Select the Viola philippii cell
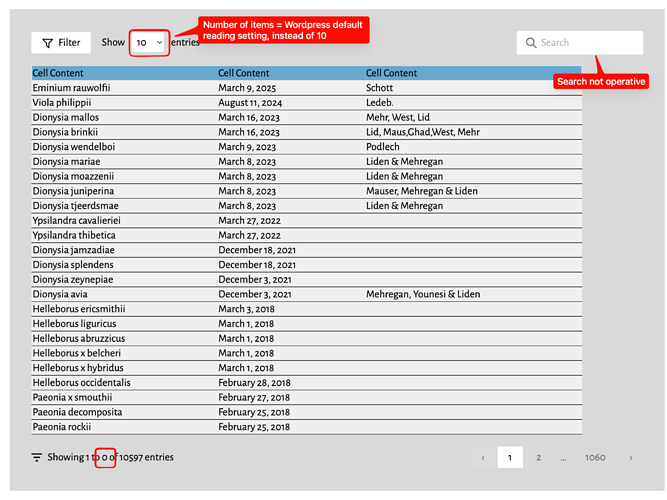Screen dimensions: 667x500 62,103
